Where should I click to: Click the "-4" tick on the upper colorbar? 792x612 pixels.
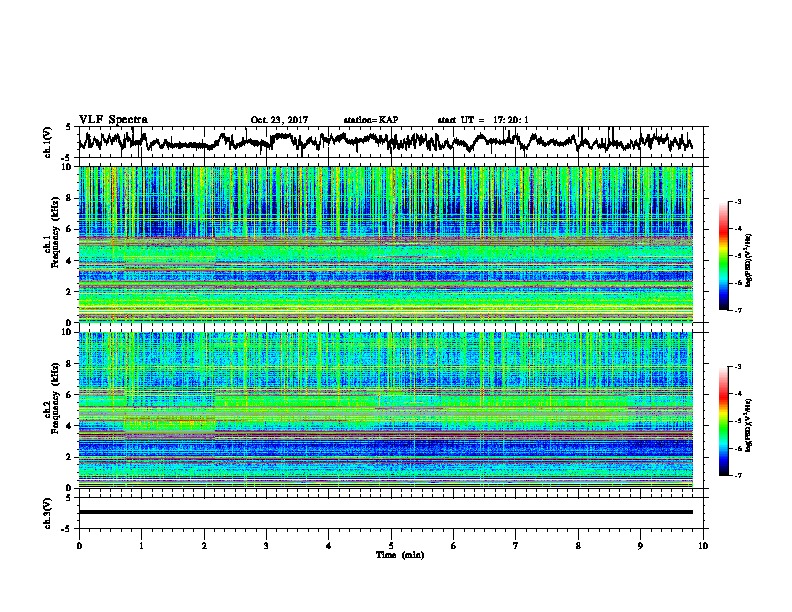737,229
